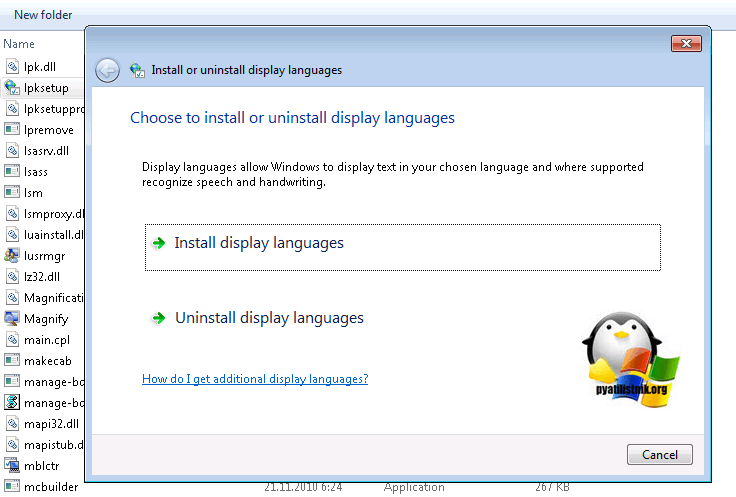Viewport: 736px width, 497px height.
Task: Click New folder in the Explorer toolbar
Action: pyautogui.click(x=43, y=15)
